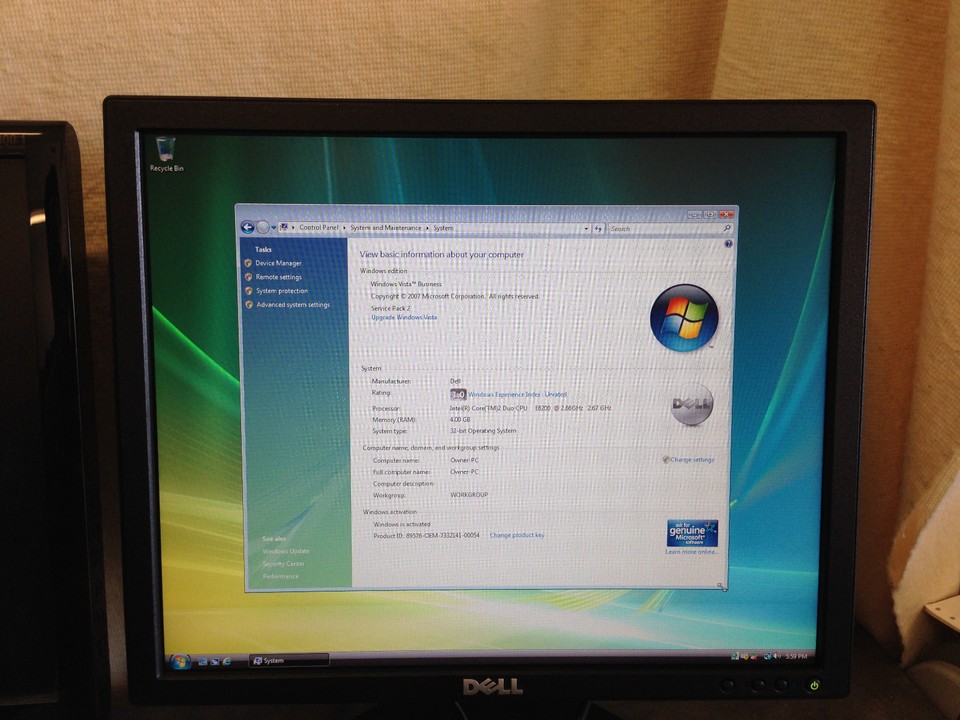The image size is (960, 720).
Task: Launch Internet Explorer from Quick Launch
Action: click(x=225, y=661)
